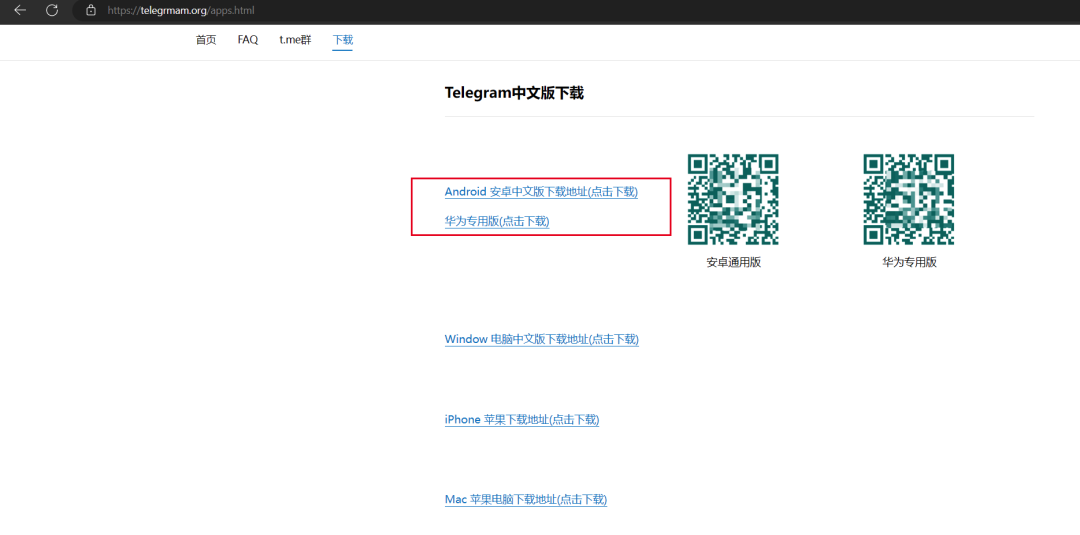Click the 安卓通用版 QR code image
This screenshot has width=1080, height=535.
pyautogui.click(x=733, y=199)
